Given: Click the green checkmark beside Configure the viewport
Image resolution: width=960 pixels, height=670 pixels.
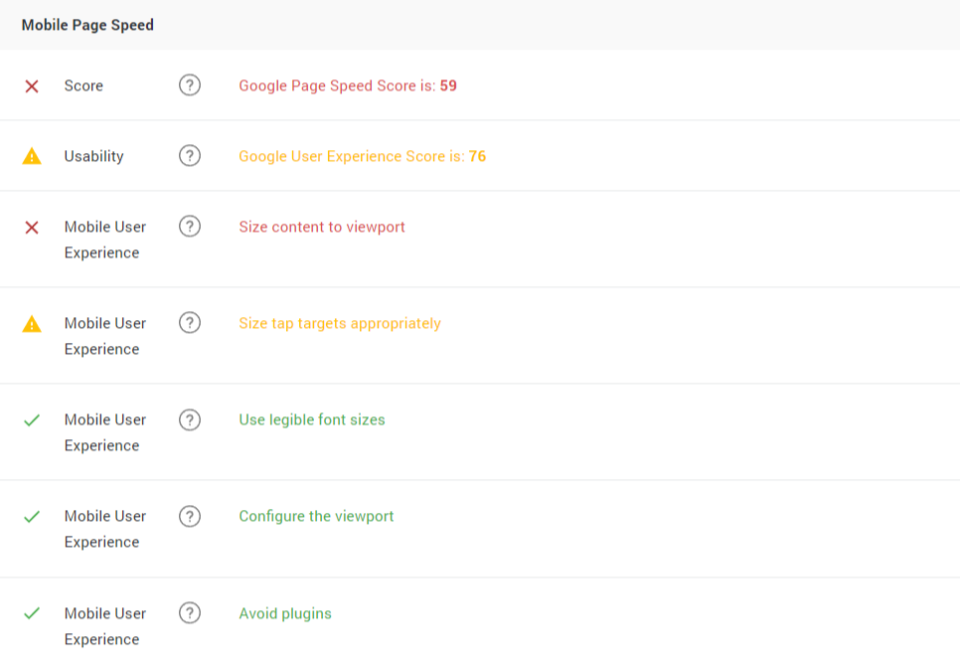Looking at the screenshot, I should [x=31, y=516].
